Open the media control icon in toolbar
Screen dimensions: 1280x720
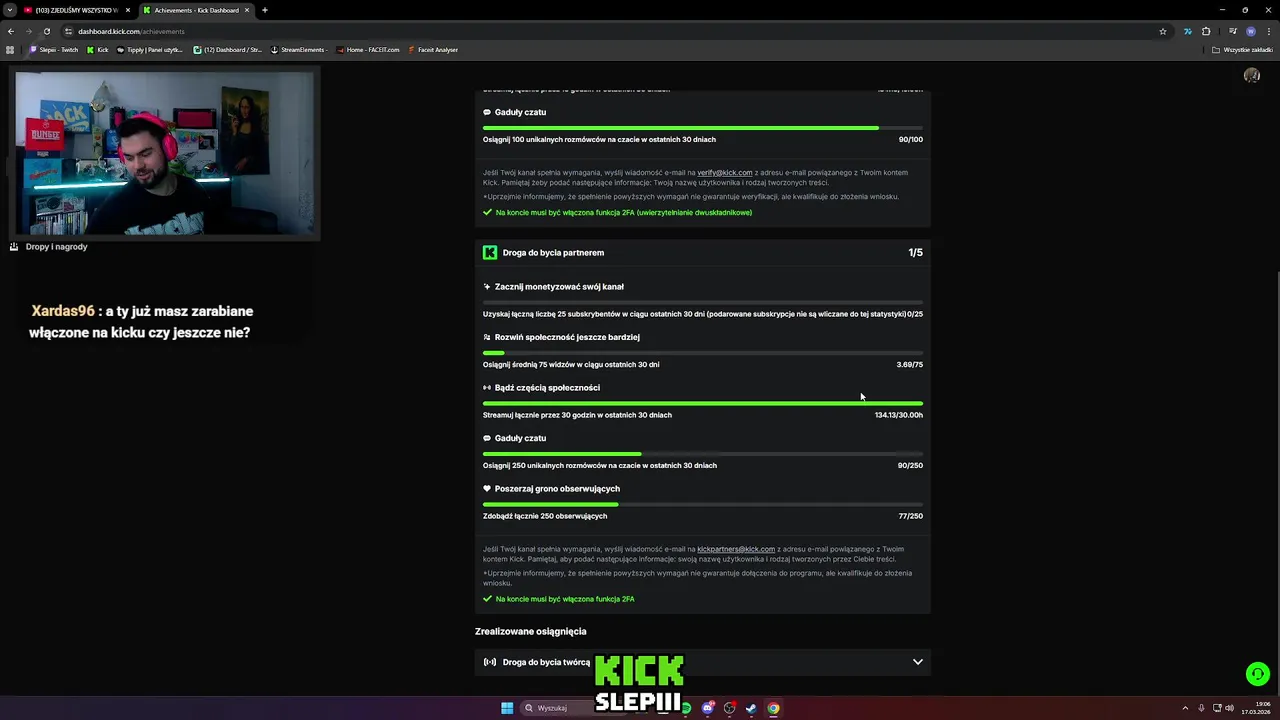(x=1233, y=31)
